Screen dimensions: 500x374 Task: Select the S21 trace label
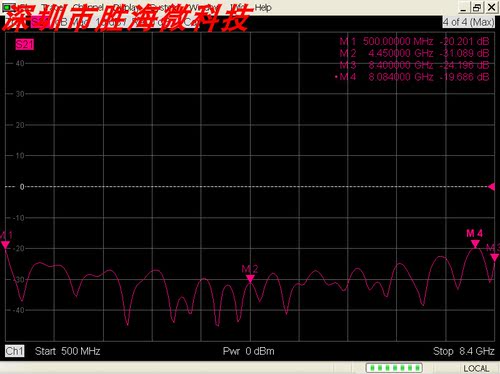25,44
